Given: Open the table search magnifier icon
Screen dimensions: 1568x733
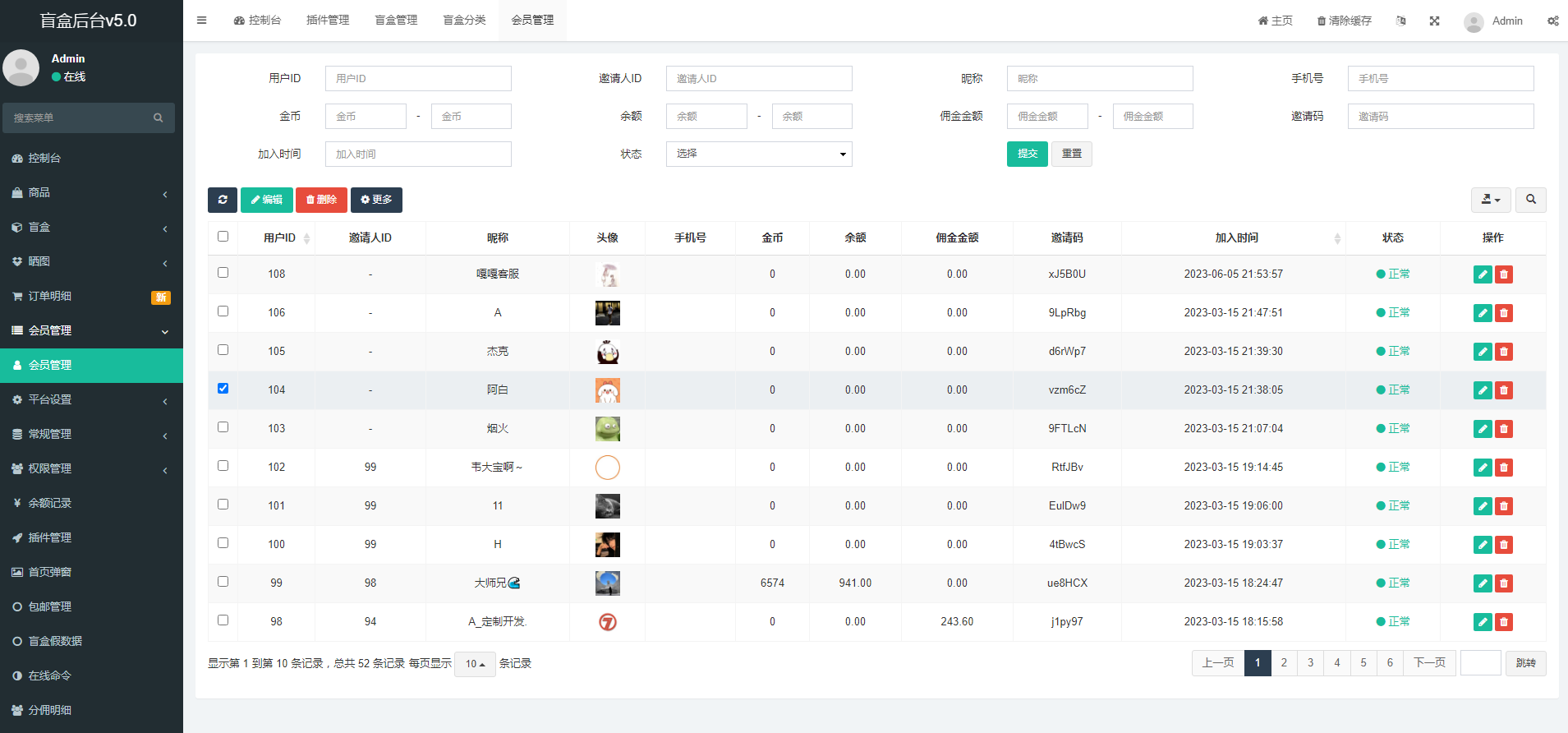Looking at the screenshot, I should click(1530, 200).
